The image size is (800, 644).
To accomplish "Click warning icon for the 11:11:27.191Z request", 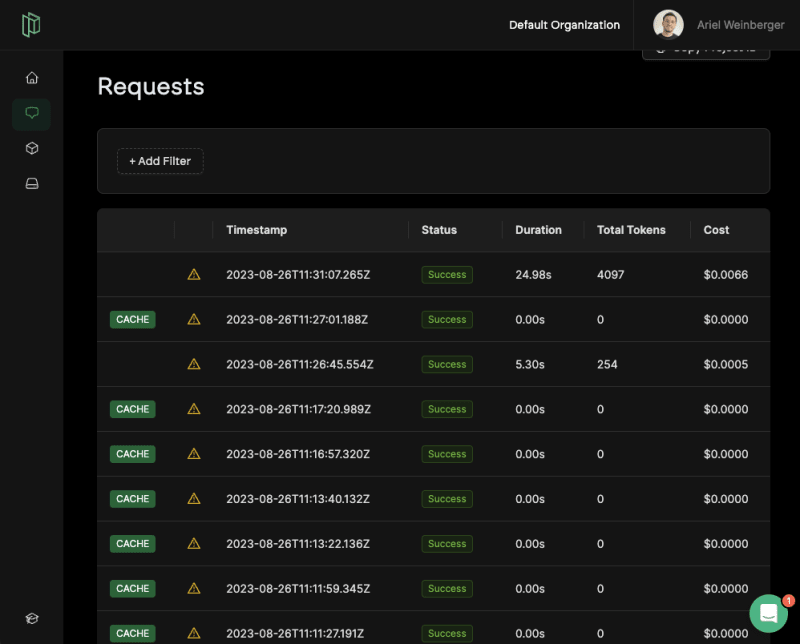I will coord(194,633).
